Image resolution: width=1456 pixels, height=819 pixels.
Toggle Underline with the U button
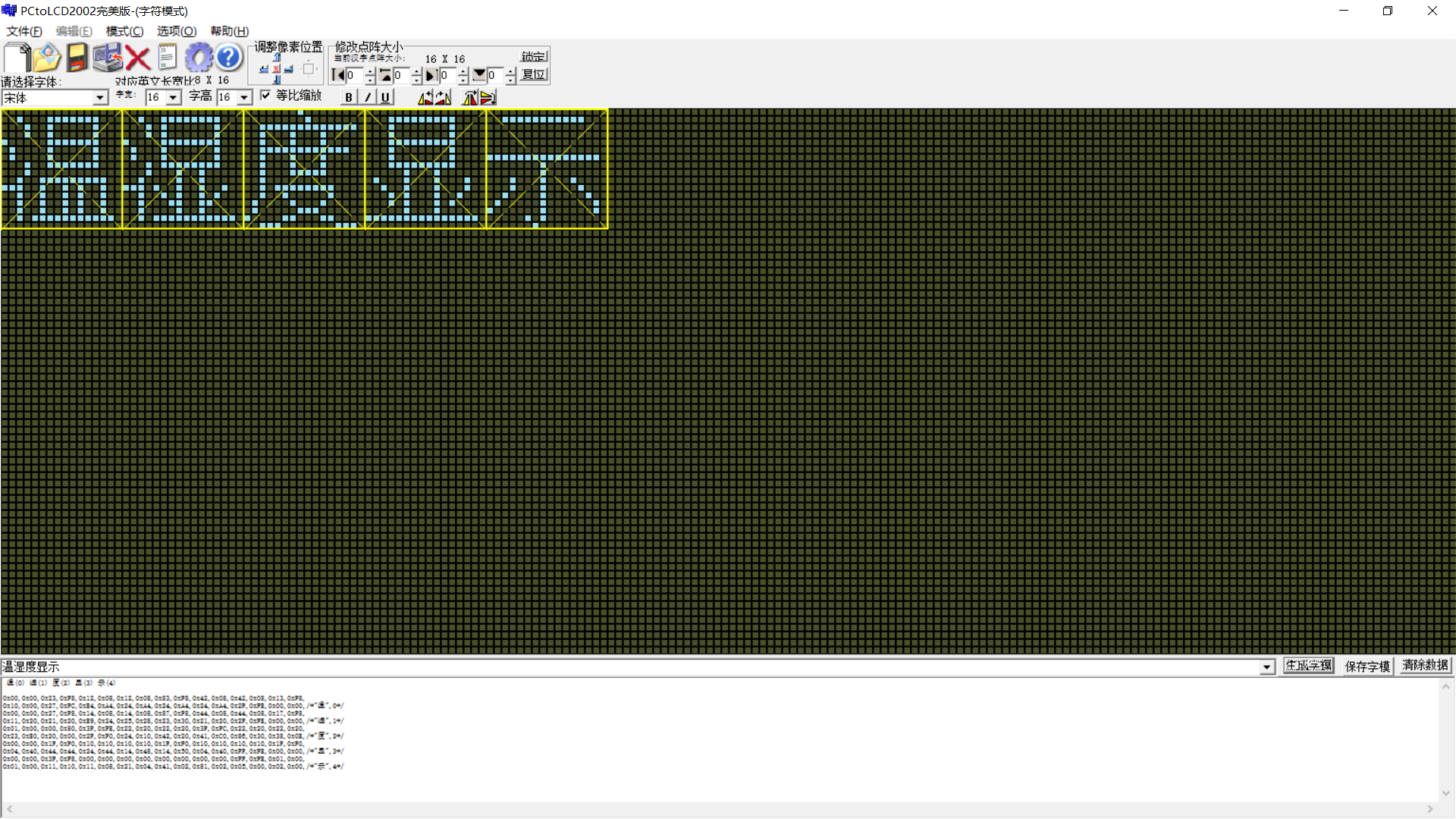tap(385, 97)
